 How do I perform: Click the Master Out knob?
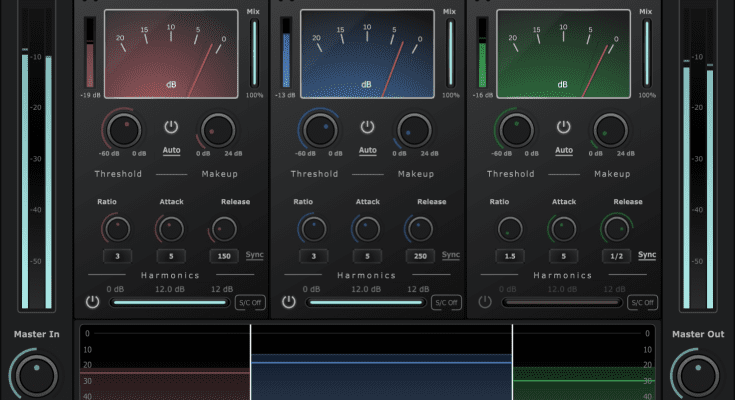(696, 376)
